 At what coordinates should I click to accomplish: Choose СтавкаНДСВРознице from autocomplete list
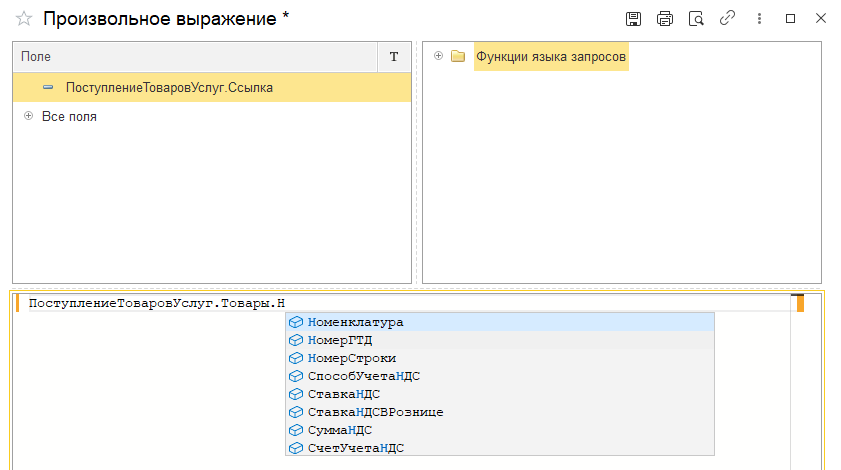(x=500, y=412)
